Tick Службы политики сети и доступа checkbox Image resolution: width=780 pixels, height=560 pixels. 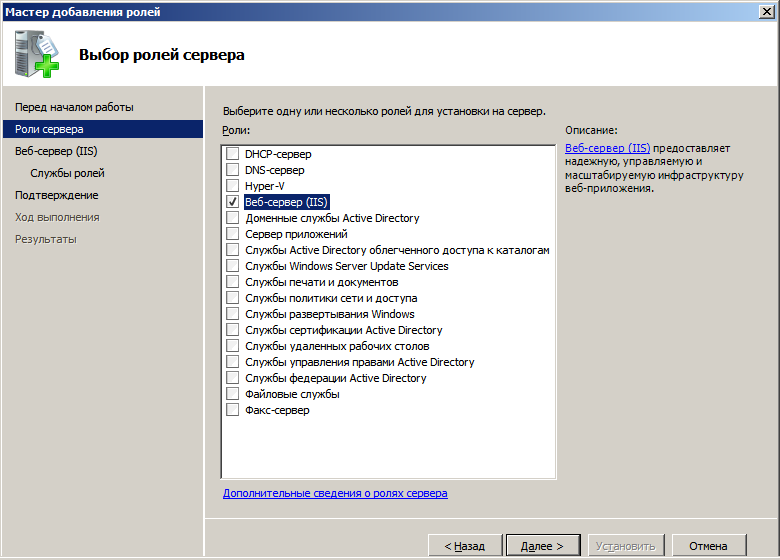(232, 298)
